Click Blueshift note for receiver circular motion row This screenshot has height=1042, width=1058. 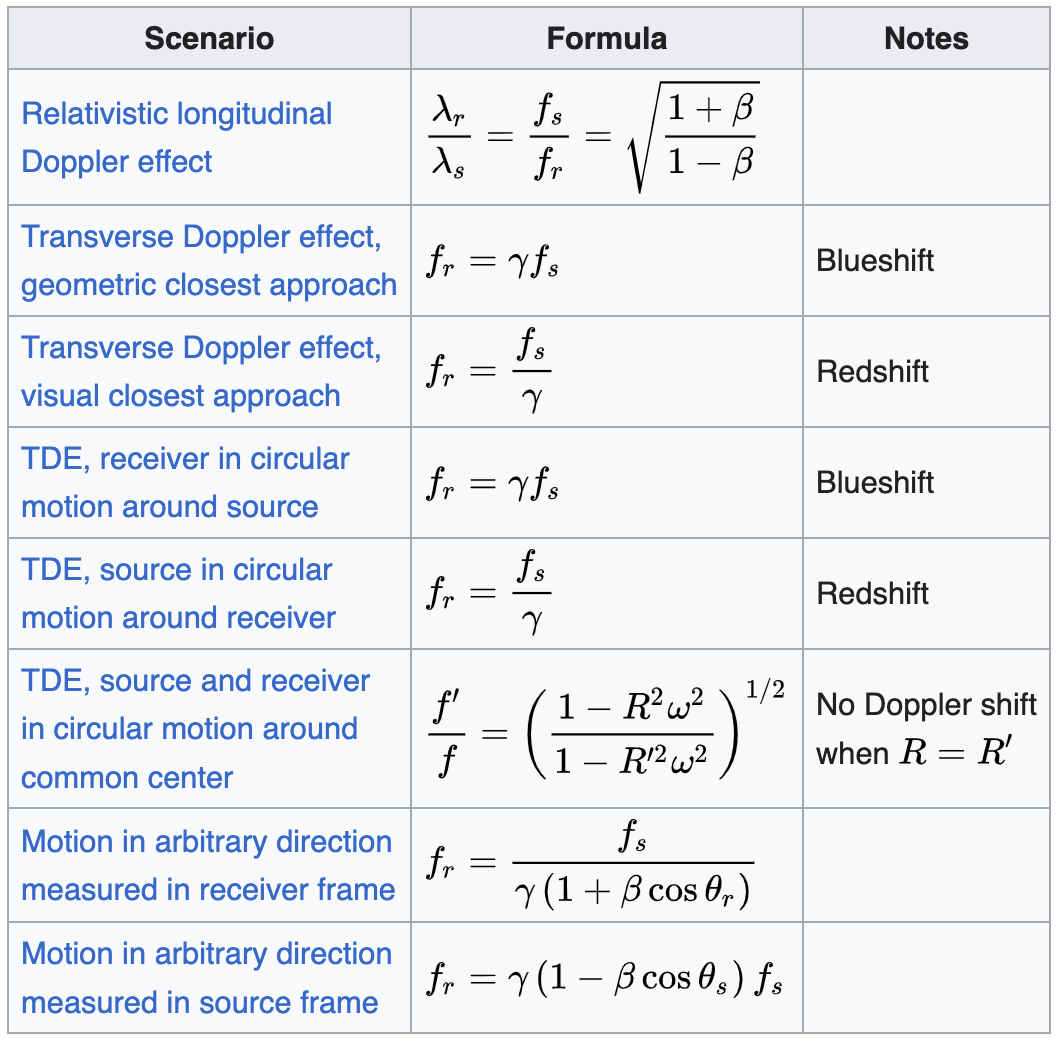coord(875,483)
